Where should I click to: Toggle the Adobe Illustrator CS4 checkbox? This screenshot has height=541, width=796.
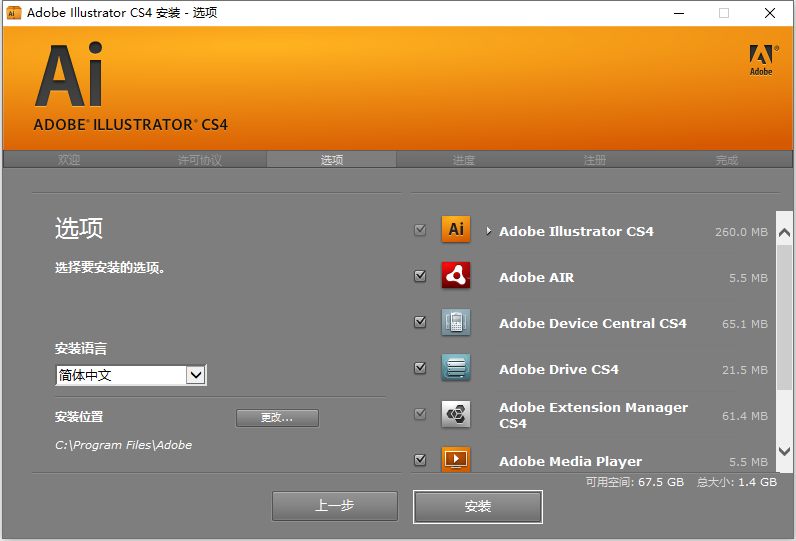pos(420,230)
